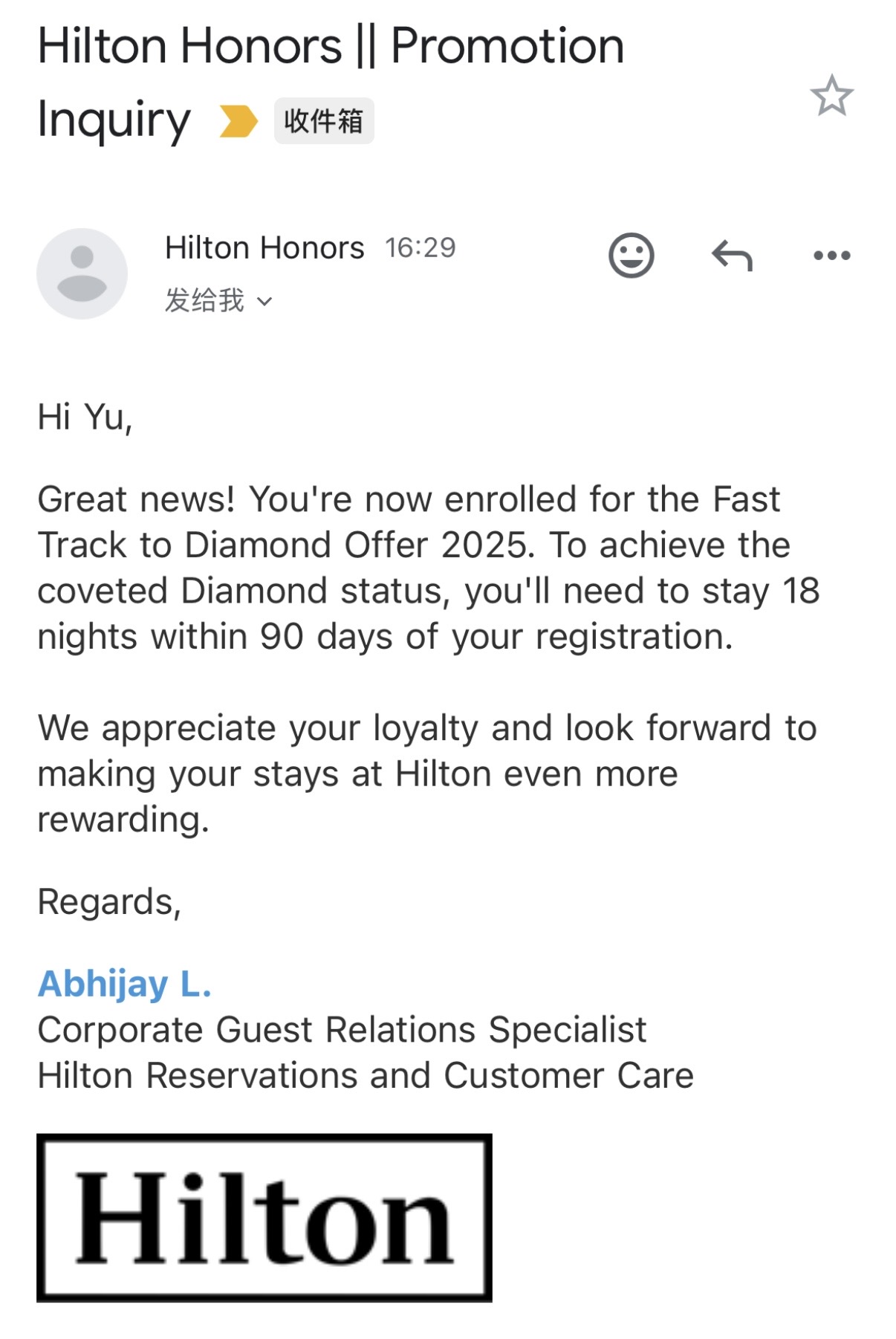This screenshot has height=1339, width=896.
Task: Tap the 16:29 timestamp
Action: coord(420,247)
